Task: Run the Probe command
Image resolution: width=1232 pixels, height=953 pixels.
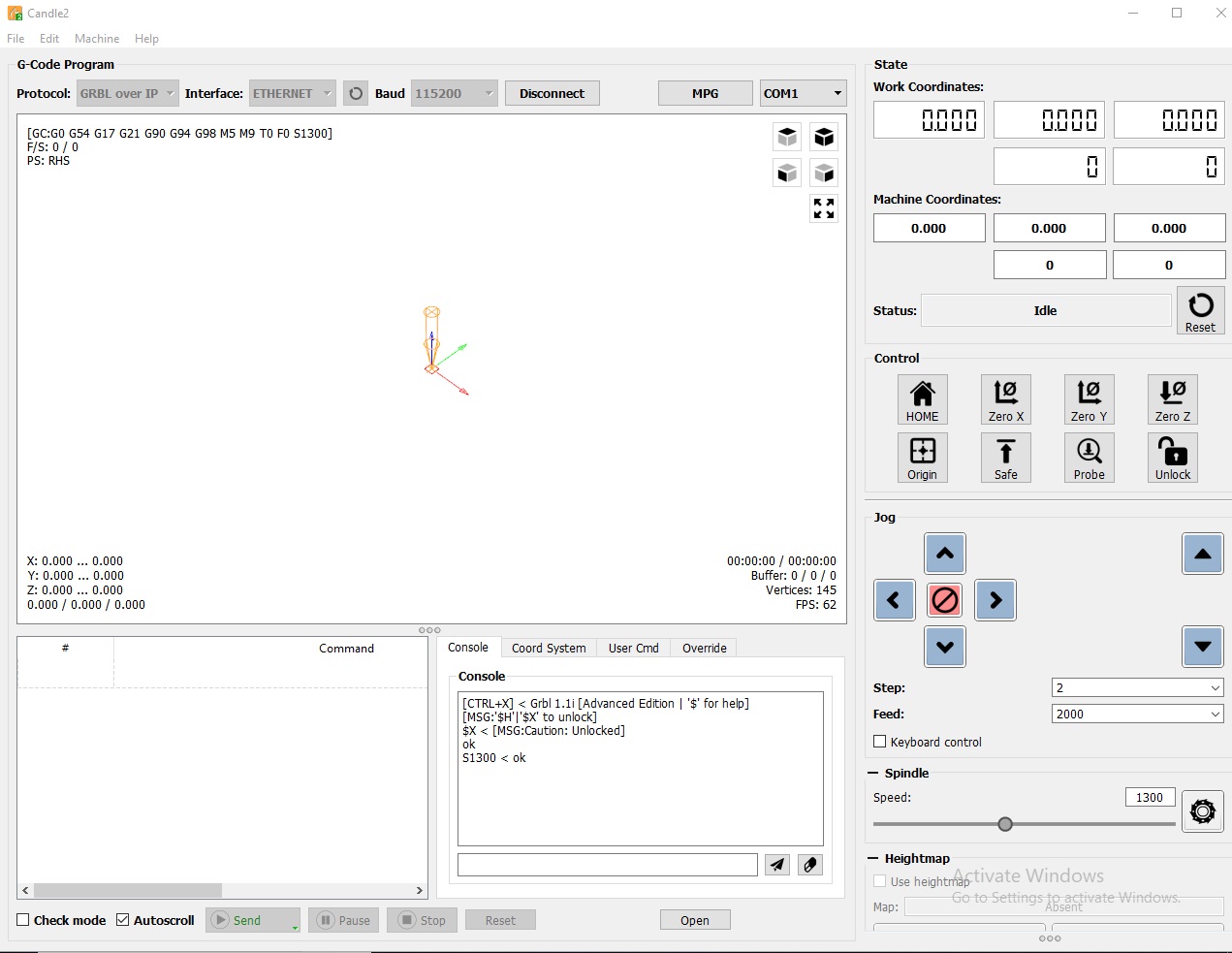Action: (1089, 458)
